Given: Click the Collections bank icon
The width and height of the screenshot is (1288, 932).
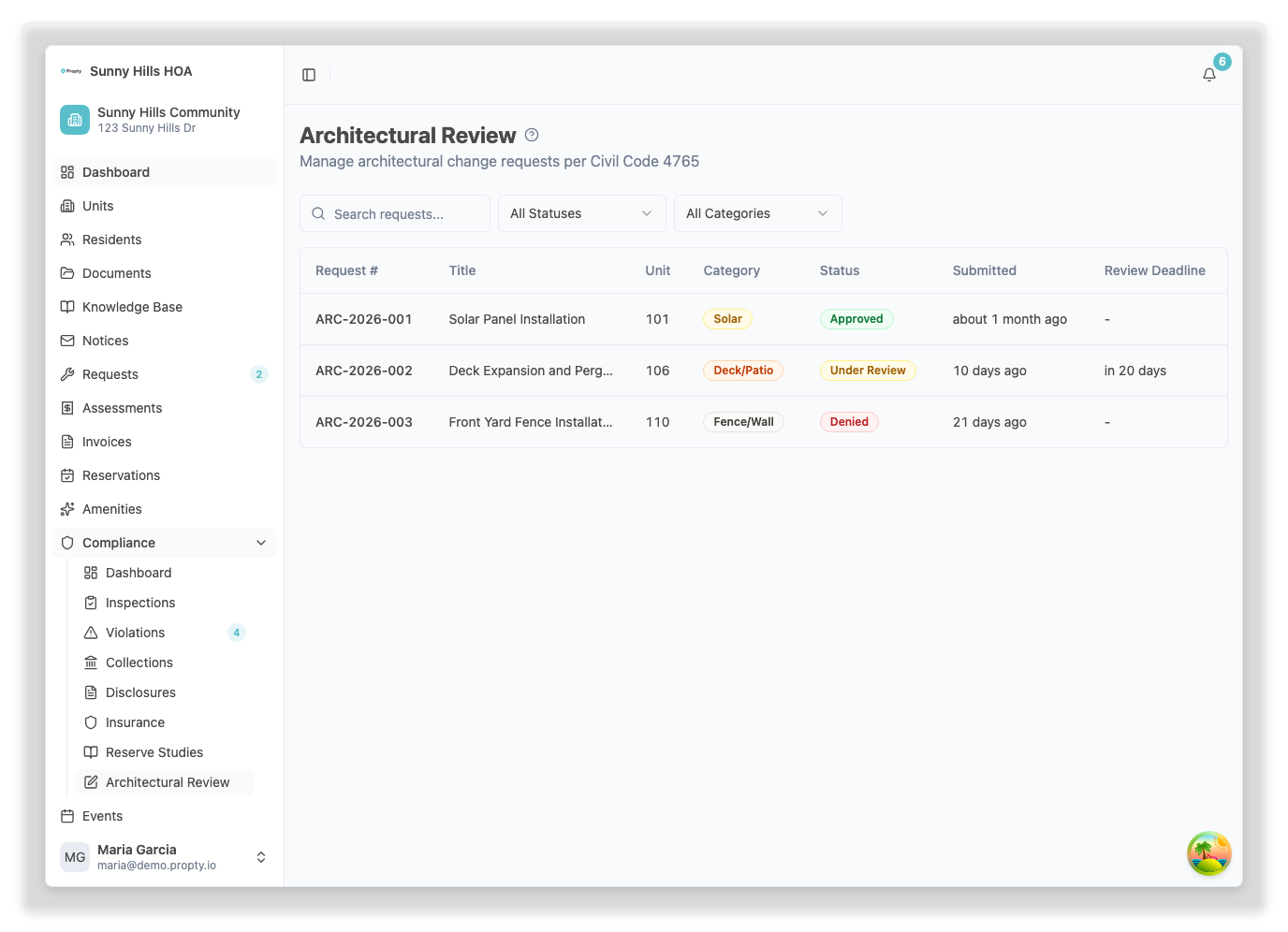Looking at the screenshot, I should (91, 663).
